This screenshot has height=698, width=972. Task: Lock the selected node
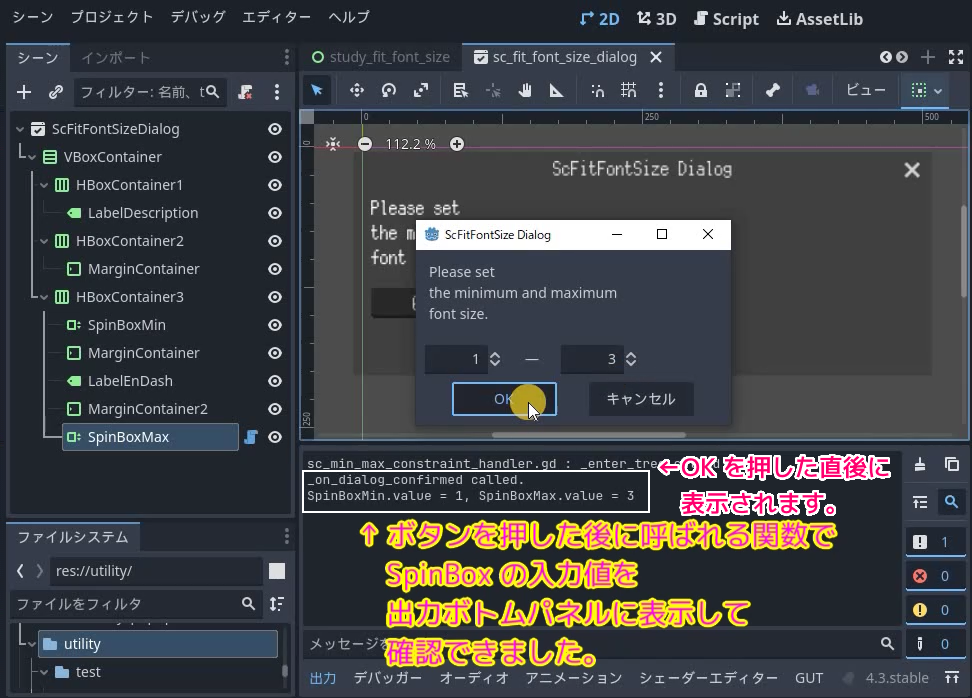click(700, 91)
